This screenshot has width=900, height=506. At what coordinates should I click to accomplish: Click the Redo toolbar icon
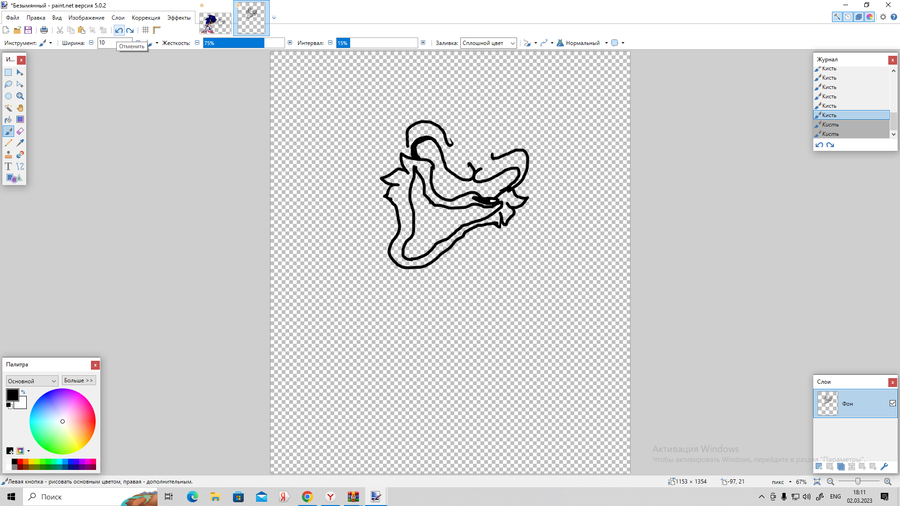(x=130, y=30)
